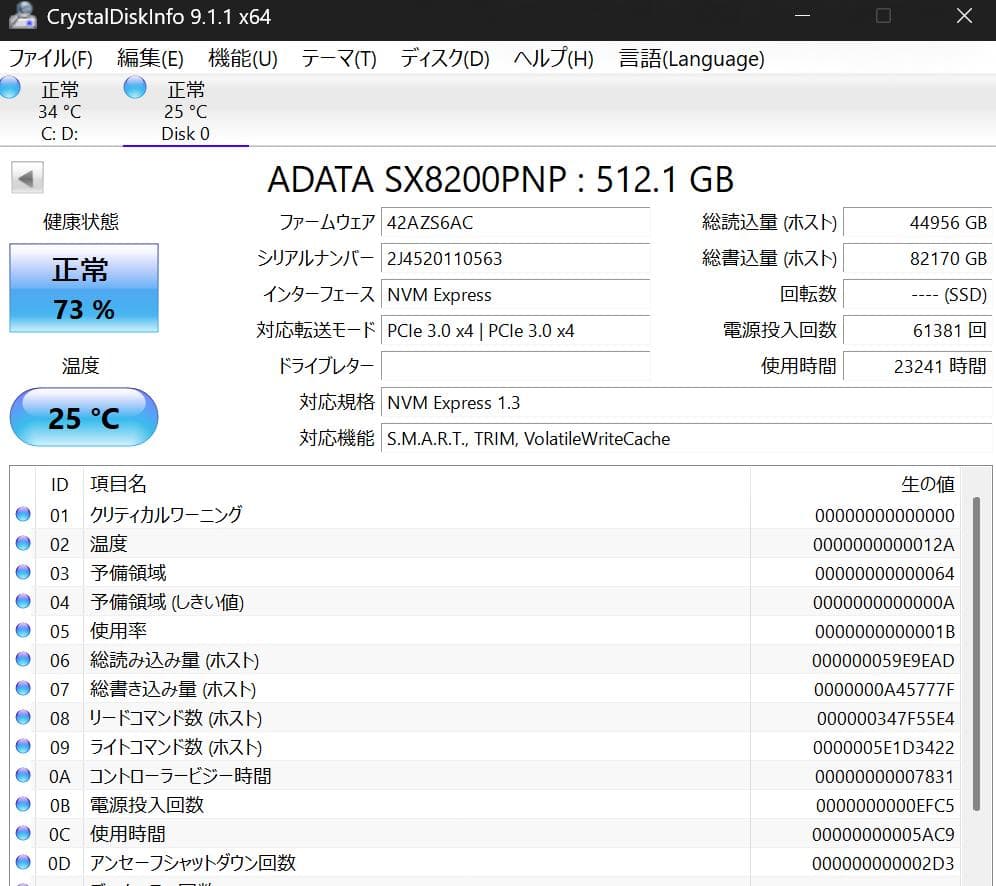Image resolution: width=996 pixels, height=886 pixels.
Task: Select raw value 0000000A45777F
Action: (884, 689)
